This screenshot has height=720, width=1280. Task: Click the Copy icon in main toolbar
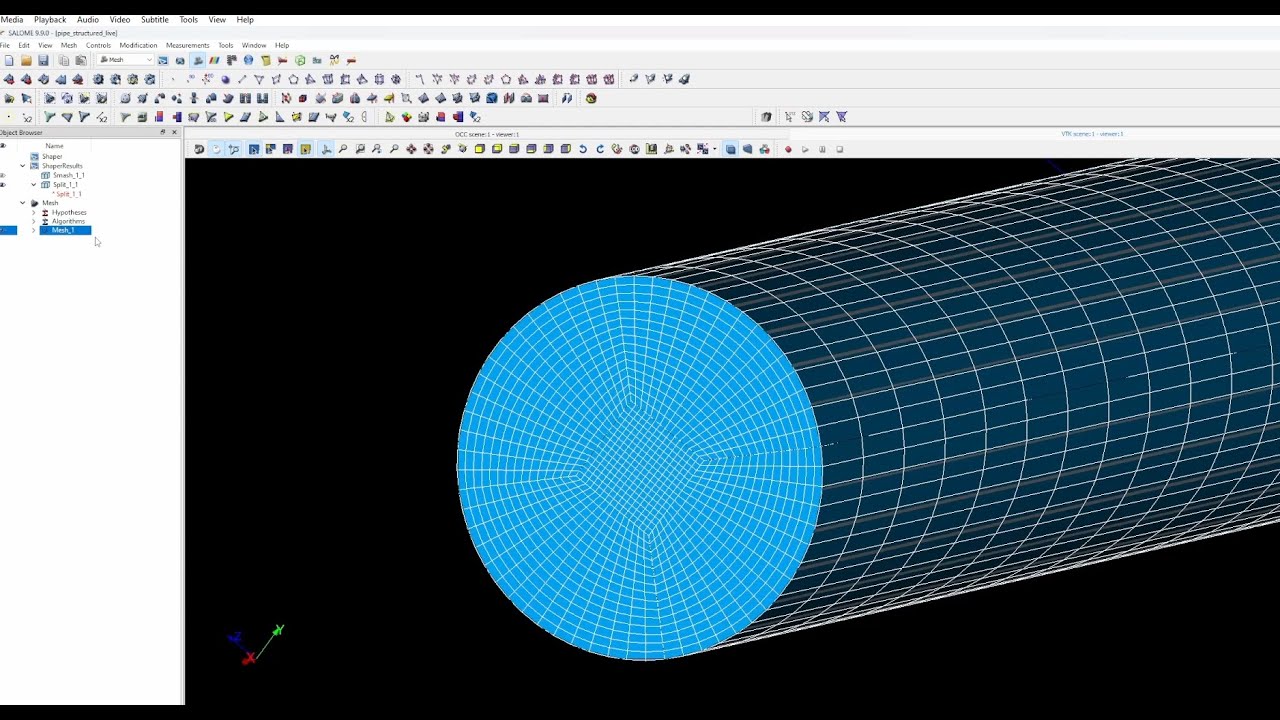coord(64,60)
